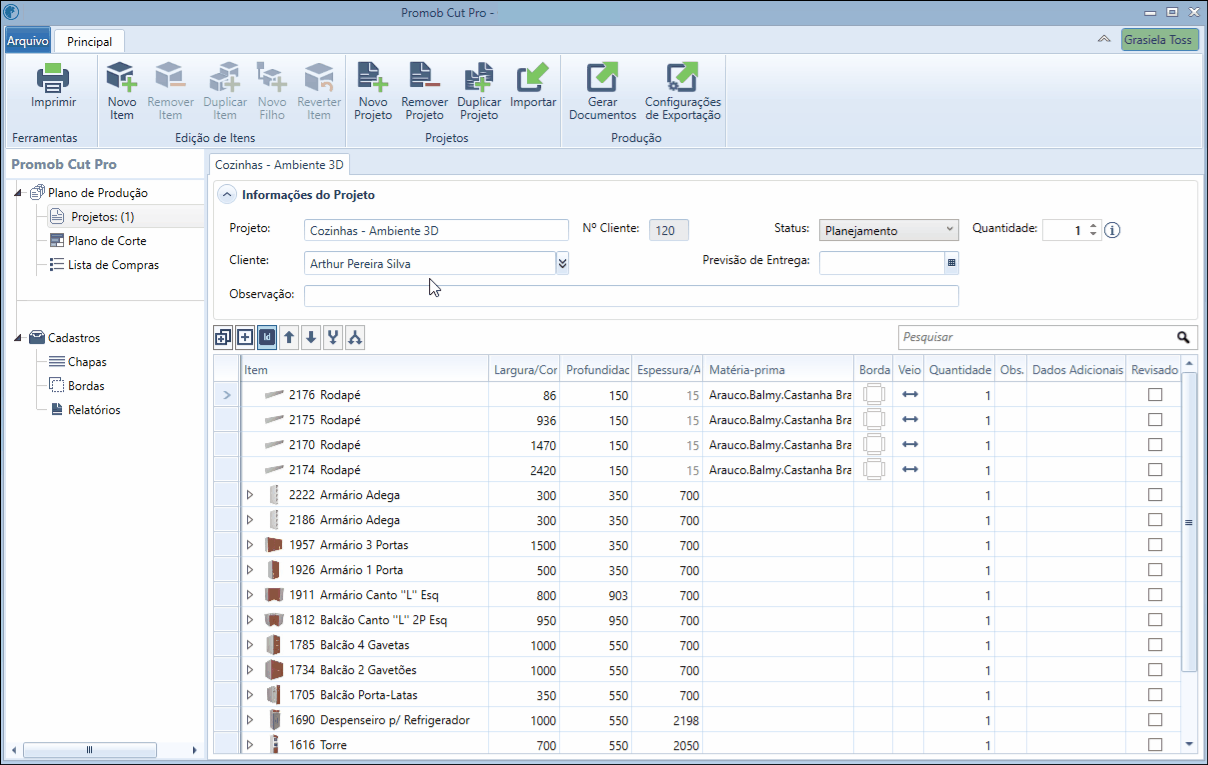Screen dimensions: 1208x765
Task: Click the Pesquisar search field
Action: click(1035, 338)
